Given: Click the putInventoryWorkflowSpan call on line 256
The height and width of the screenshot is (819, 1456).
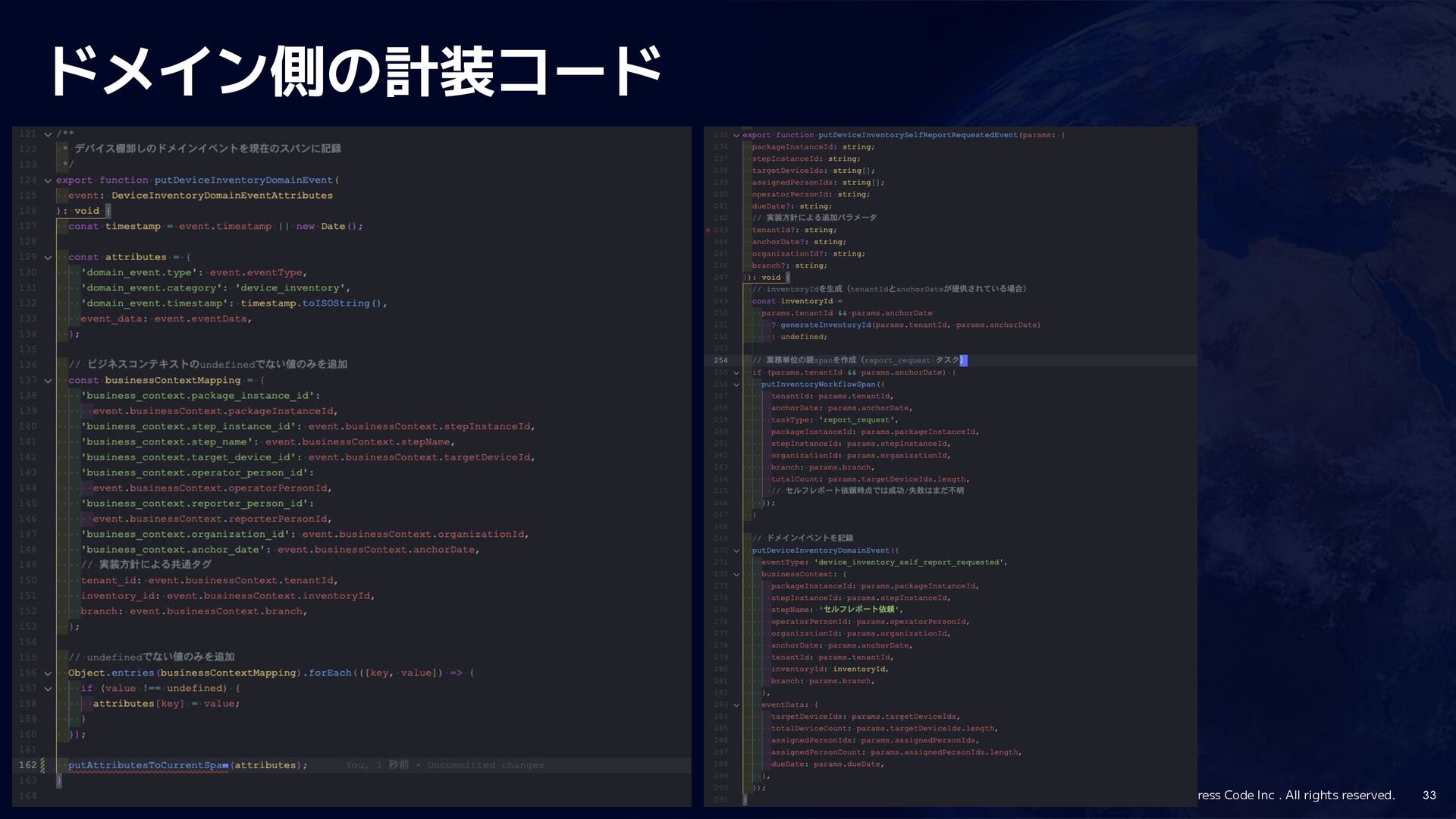Looking at the screenshot, I should pos(817,384).
